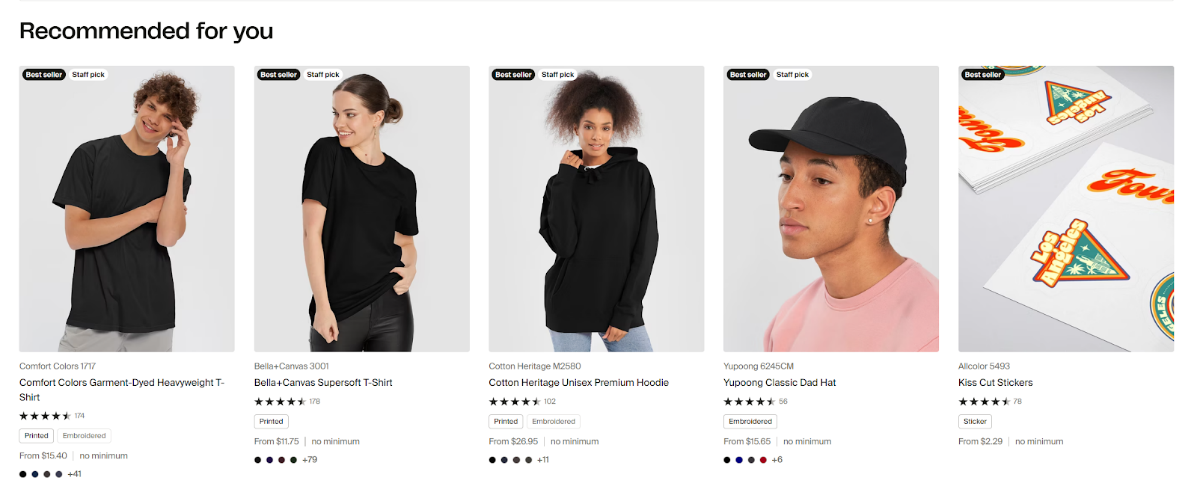Click the star rating under Kiss Cut Stickers
Image resolution: width=1197 pixels, height=504 pixels.
pos(983,401)
